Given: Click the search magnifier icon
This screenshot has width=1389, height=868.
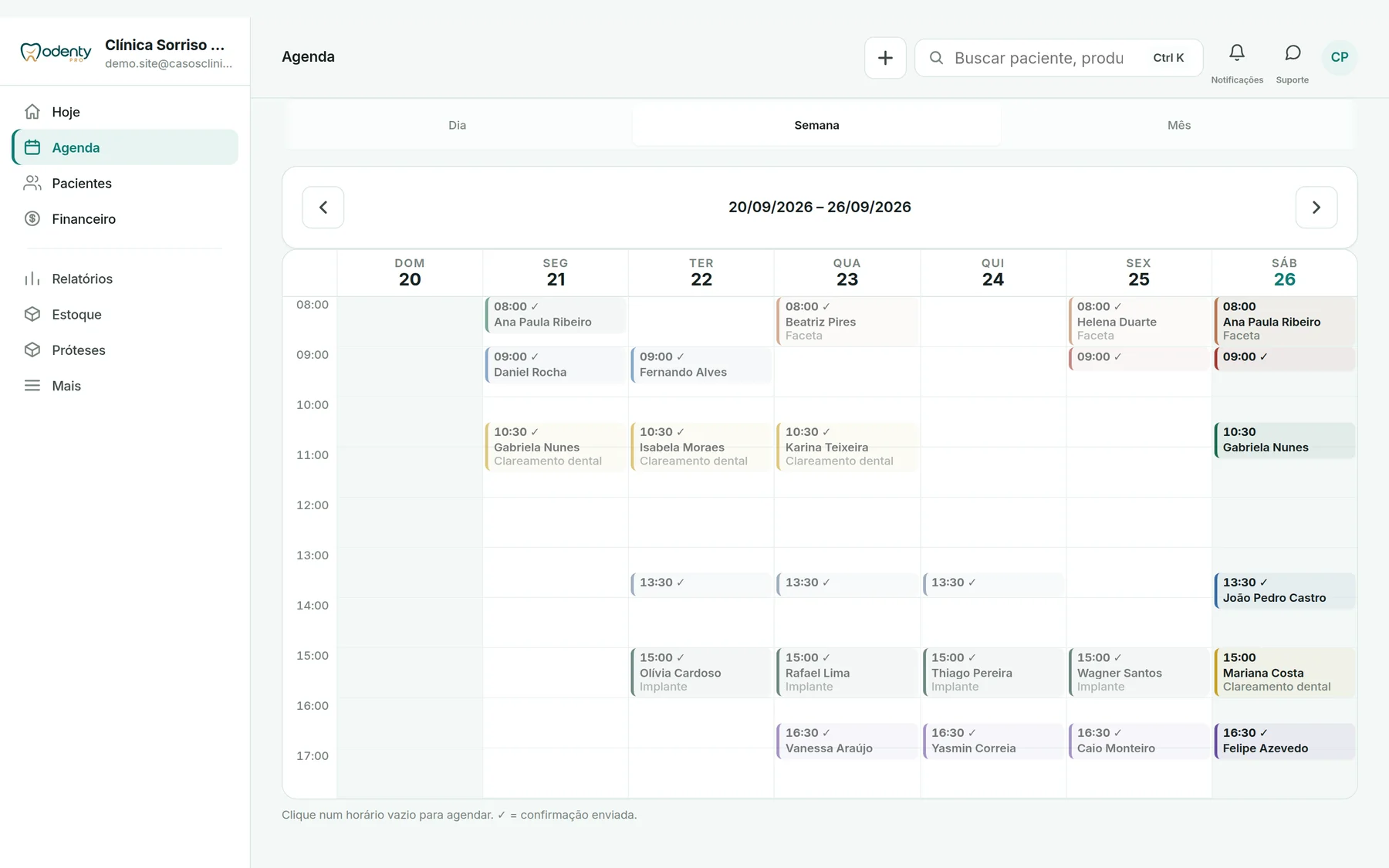Looking at the screenshot, I should [936, 58].
